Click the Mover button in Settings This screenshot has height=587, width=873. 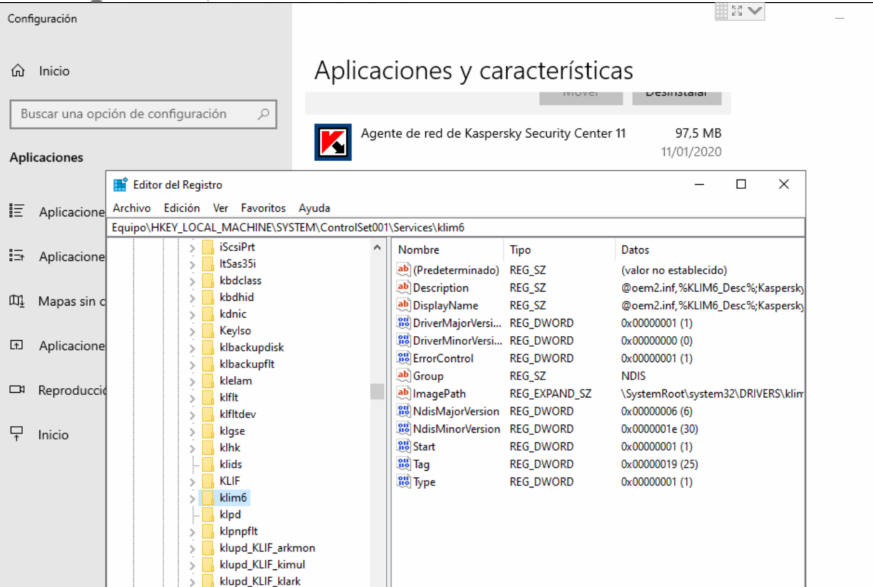581,97
